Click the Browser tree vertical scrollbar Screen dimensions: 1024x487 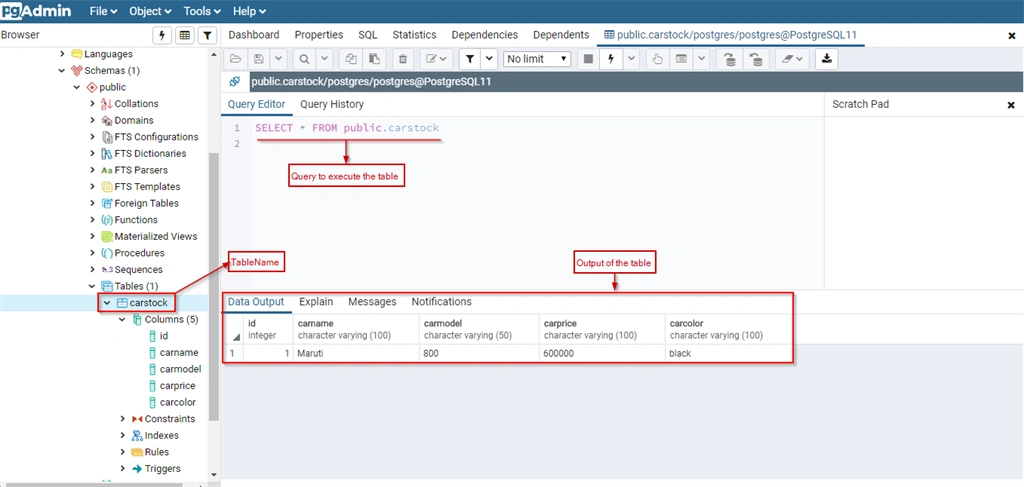point(213,287)
